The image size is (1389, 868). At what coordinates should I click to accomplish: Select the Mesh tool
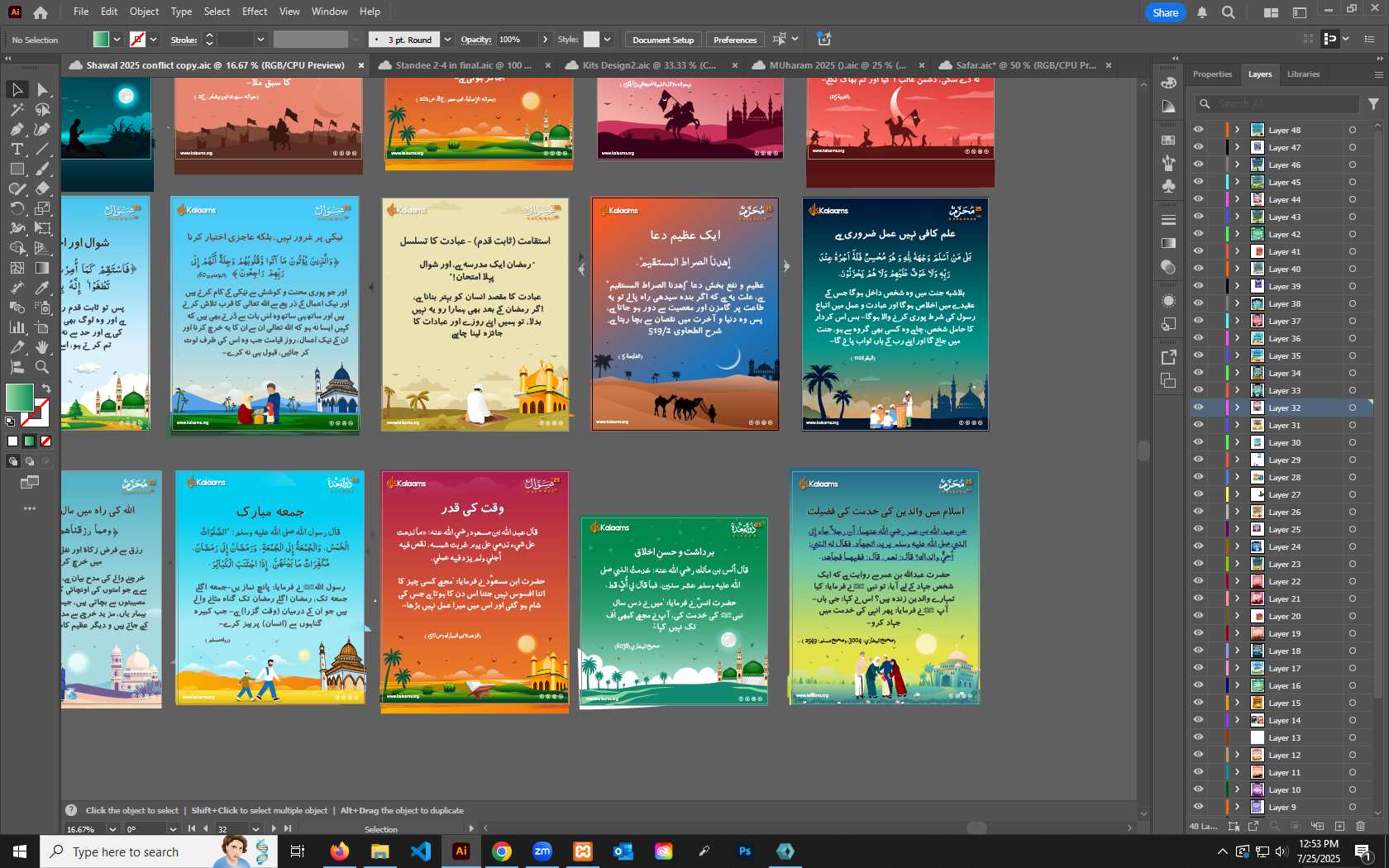point(17,268)
